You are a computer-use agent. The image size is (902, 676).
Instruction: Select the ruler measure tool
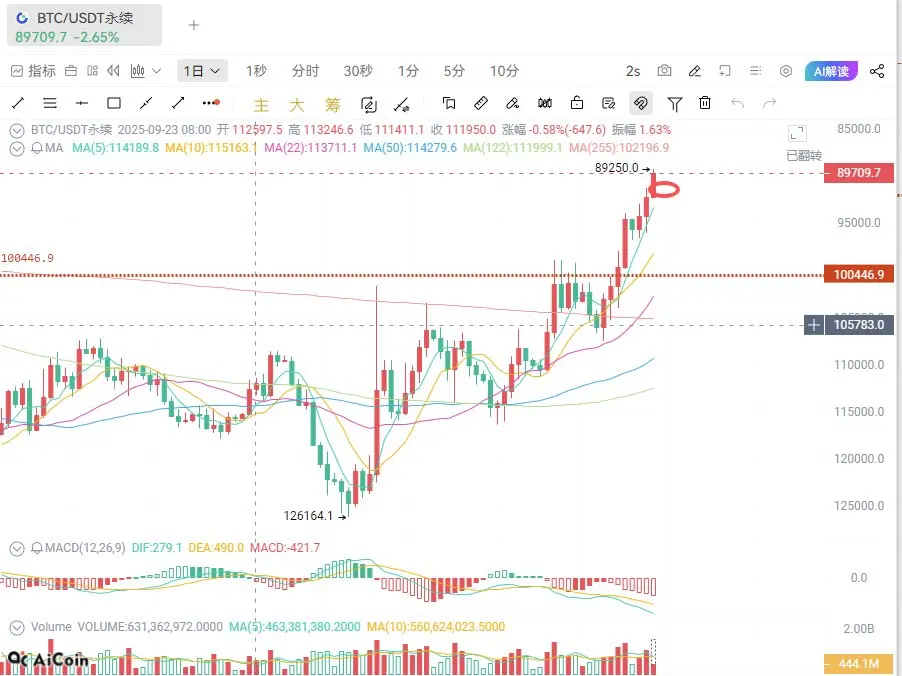pos(481,103)
